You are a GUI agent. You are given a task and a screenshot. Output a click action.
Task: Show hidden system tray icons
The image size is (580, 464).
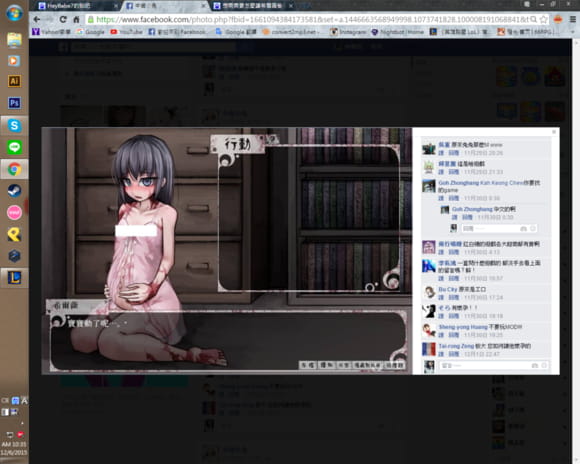point(22,423)
